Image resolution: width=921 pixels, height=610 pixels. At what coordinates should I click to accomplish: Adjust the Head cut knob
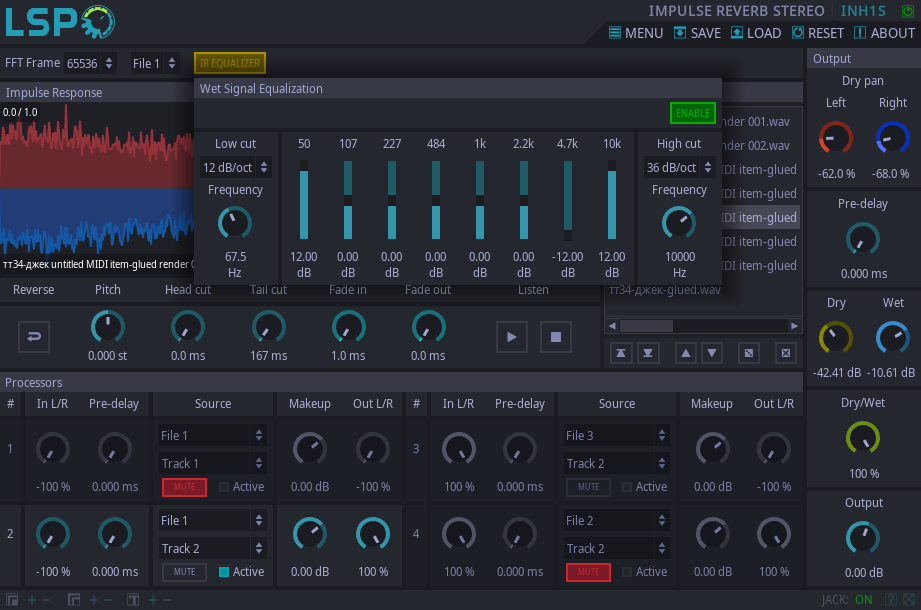click(188, 327)
